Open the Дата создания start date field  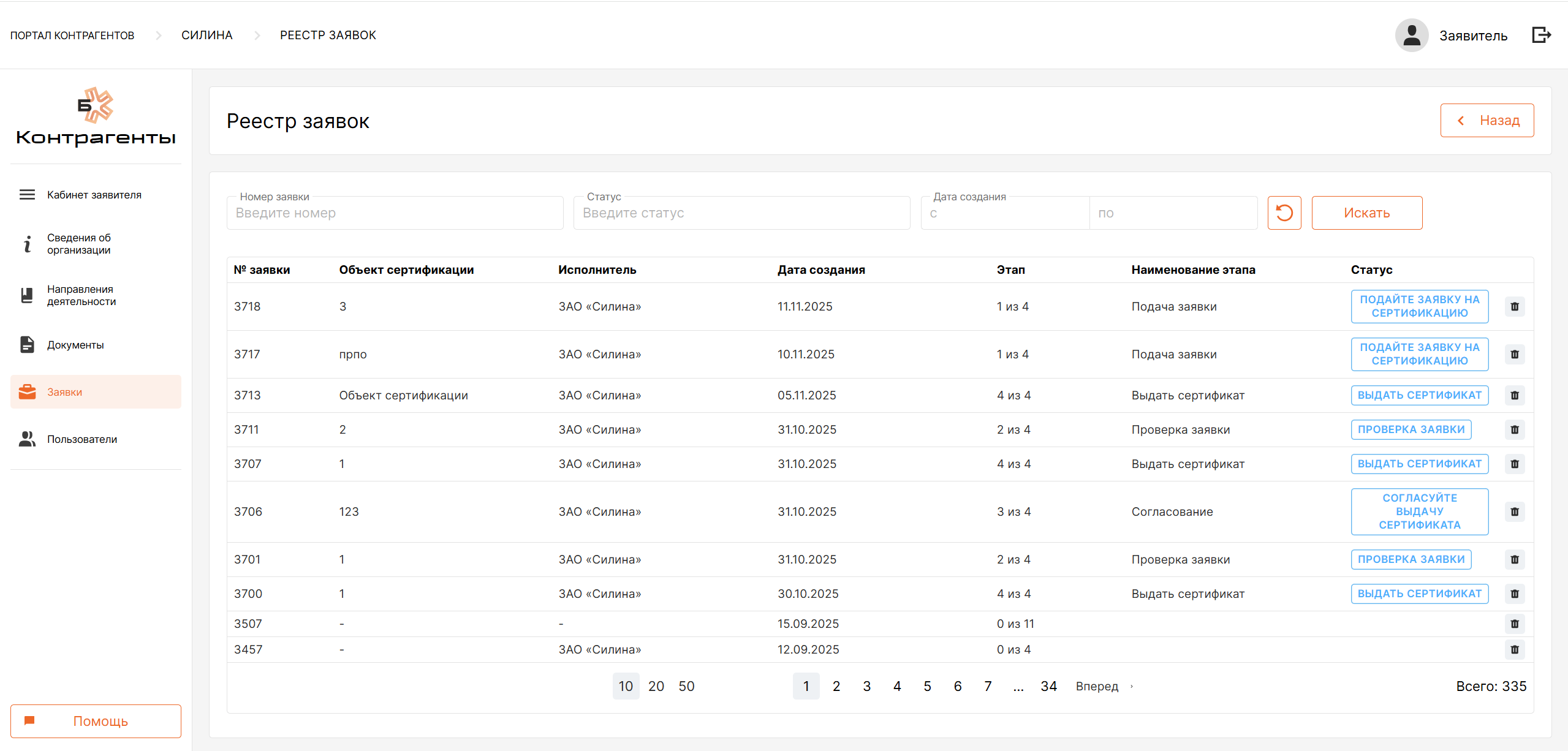point(1005,213)
